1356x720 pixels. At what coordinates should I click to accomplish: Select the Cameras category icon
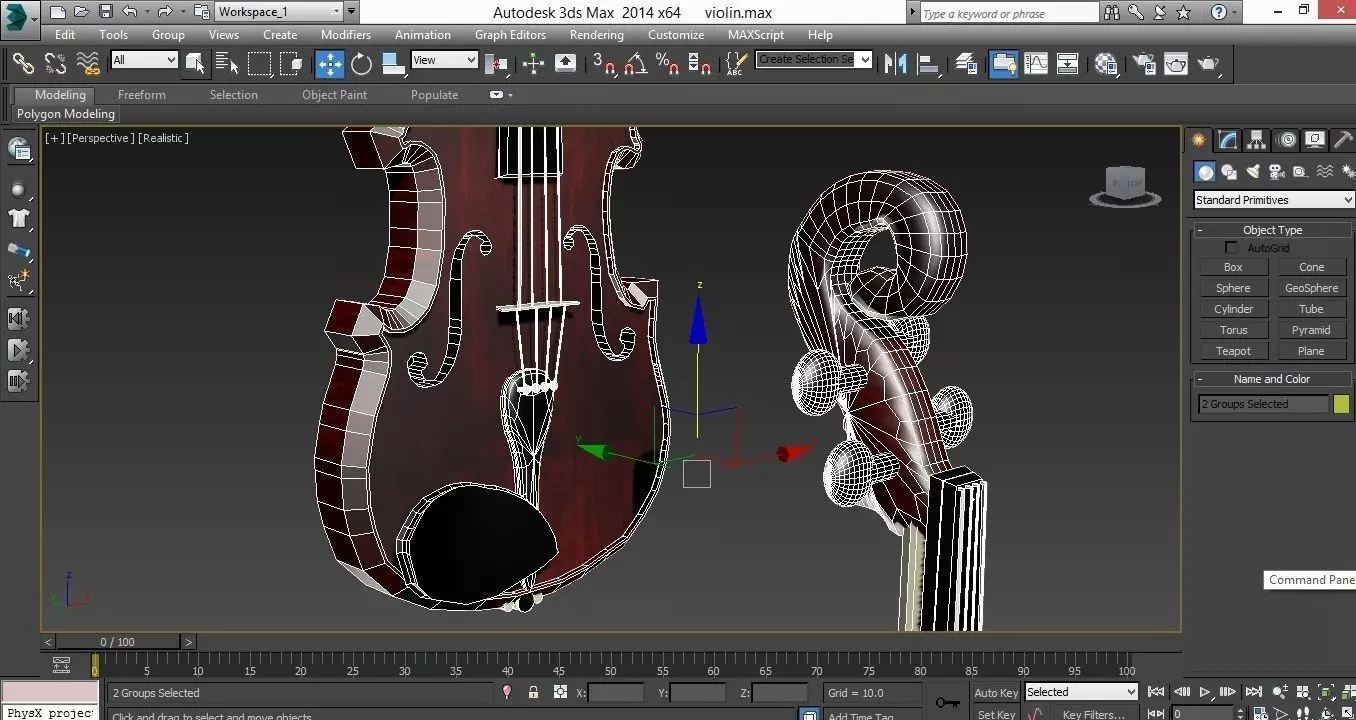coord(1277,172)
